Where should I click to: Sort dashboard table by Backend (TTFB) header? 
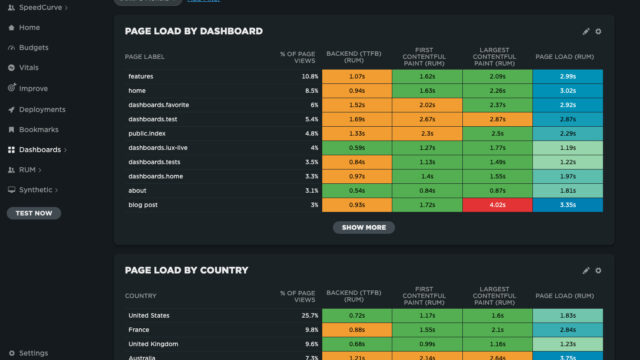(354, 57)
